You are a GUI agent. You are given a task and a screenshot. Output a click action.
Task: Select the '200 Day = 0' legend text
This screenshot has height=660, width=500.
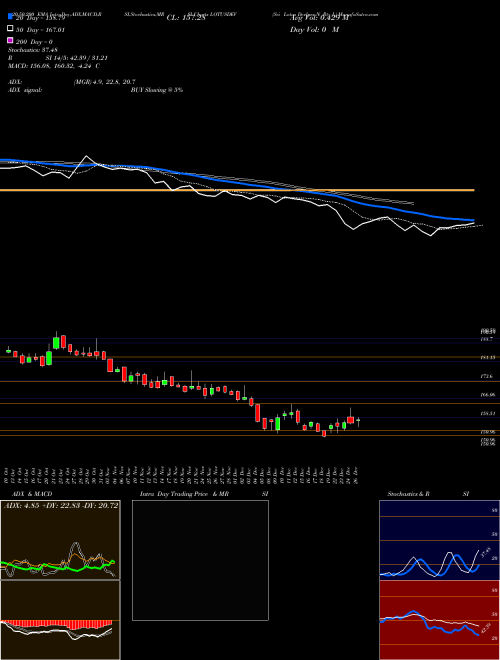35,42
